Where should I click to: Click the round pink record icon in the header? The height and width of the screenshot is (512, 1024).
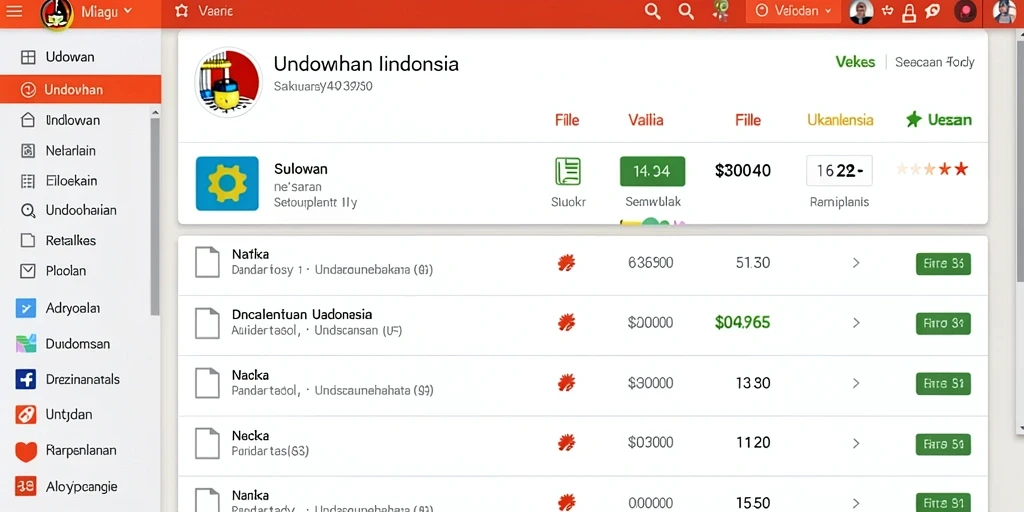(965, 11)
